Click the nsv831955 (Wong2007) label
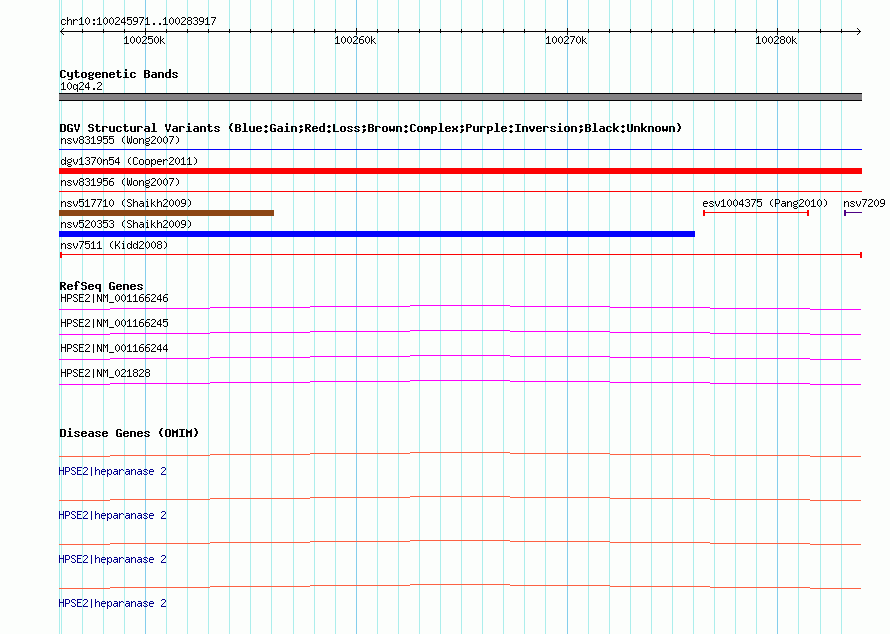Image resolution: width=890 pixels, height=634 pixels. point(120,140)
